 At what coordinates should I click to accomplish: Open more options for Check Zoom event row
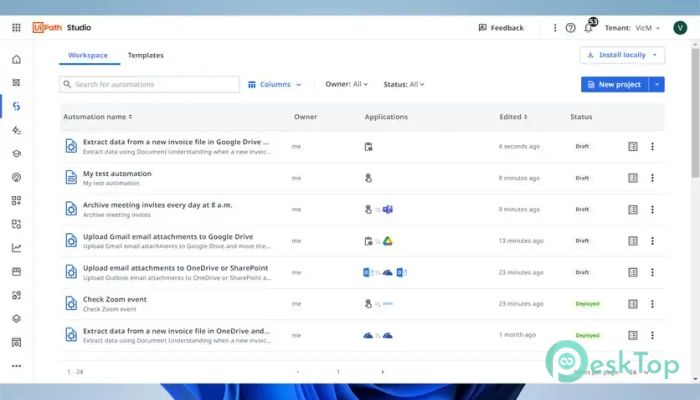(x=652, y=304)
